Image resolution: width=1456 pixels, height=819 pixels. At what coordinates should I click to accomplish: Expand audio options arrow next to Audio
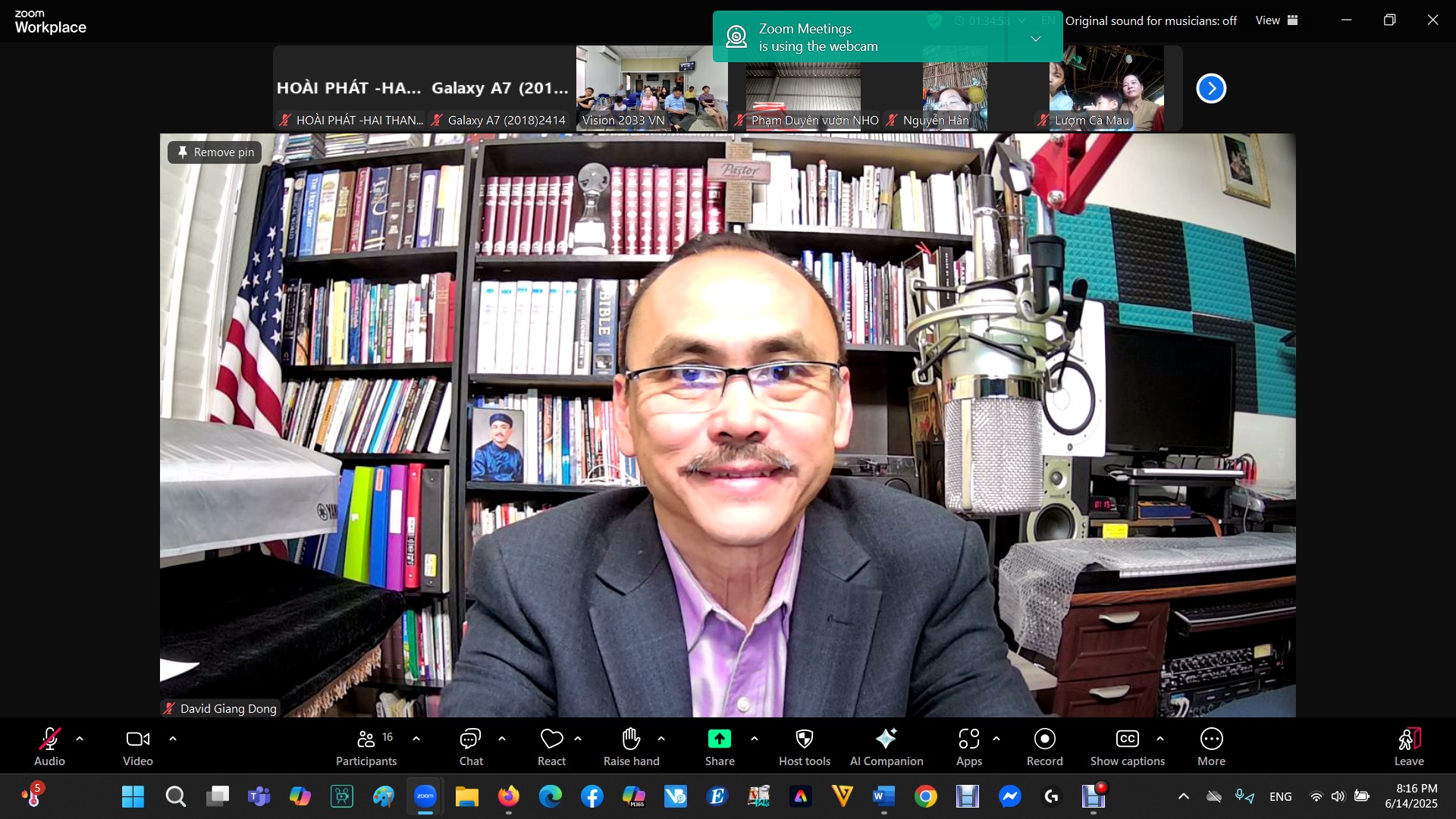(x=80, y=739)
